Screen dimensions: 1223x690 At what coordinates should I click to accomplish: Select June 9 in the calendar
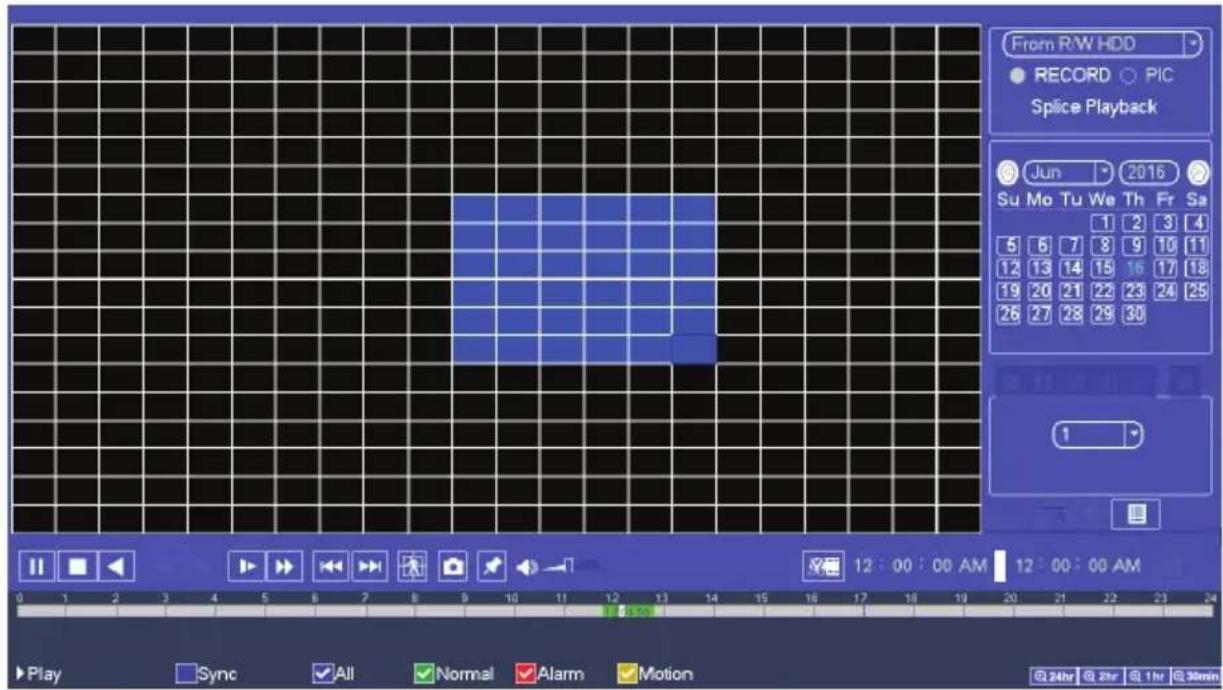(1134, 244)
